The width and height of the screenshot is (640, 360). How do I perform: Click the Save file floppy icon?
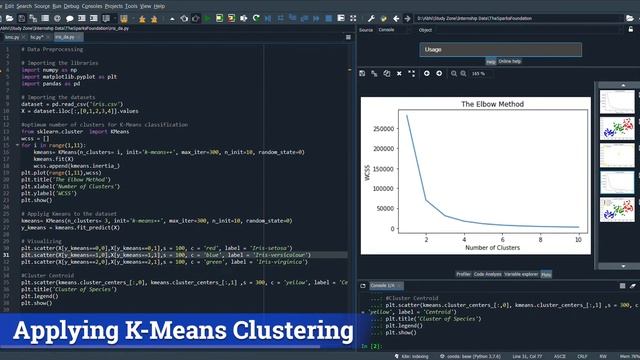22,18
